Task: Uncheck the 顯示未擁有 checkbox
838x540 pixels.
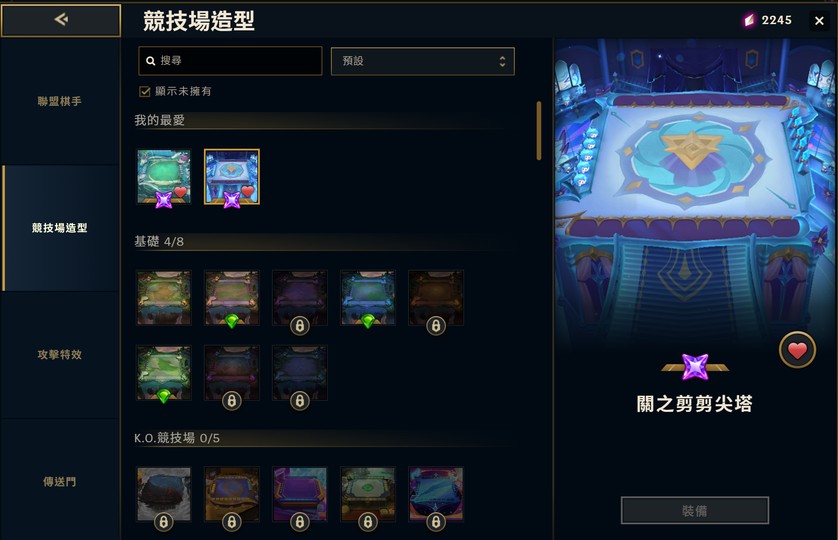Action: tap(144, 91)
